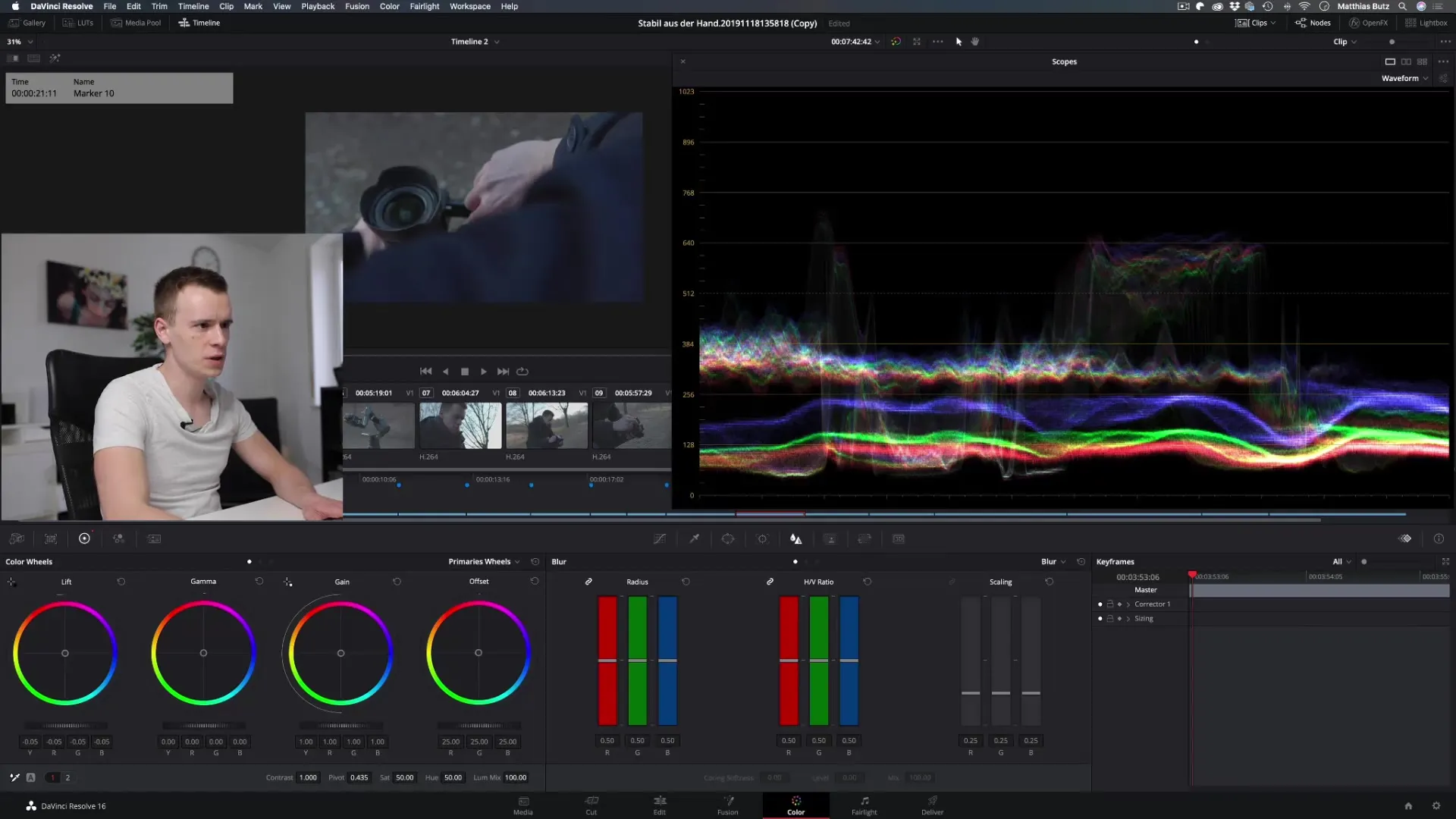
Task: Open the Qualifier eyedropper palette
Action: pos(694,538)
